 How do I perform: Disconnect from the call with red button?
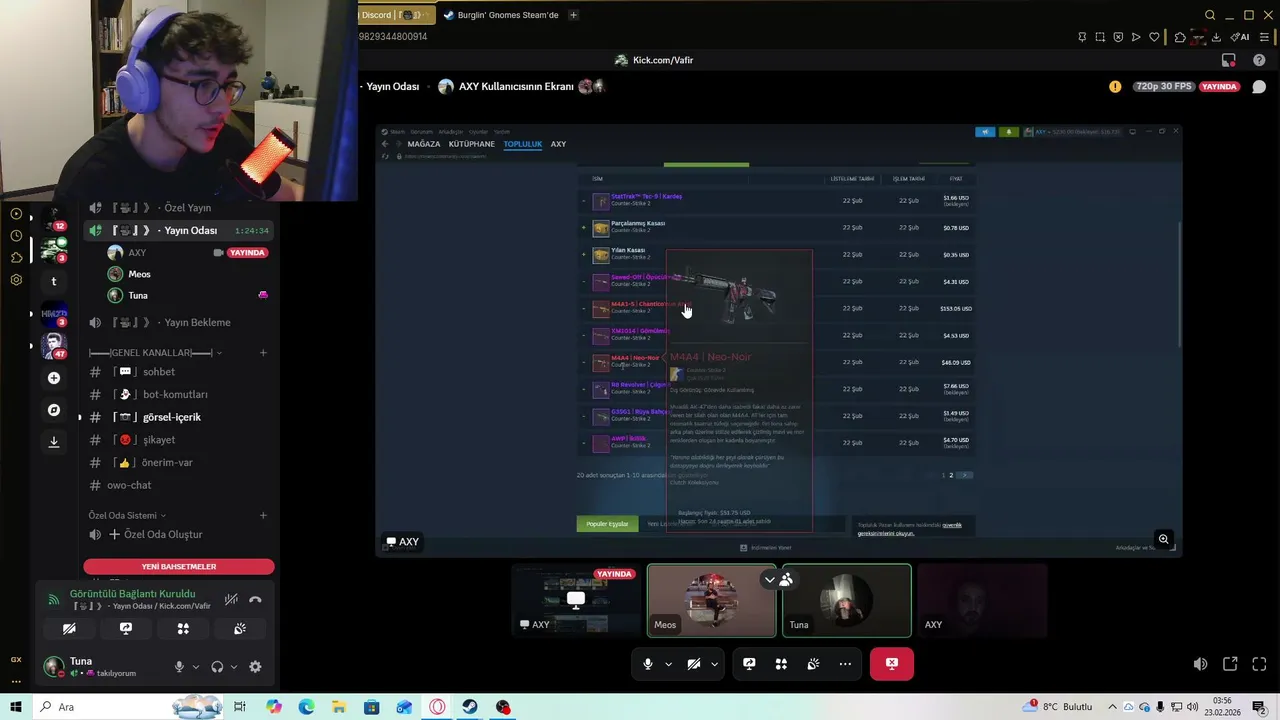coord(891,664)
